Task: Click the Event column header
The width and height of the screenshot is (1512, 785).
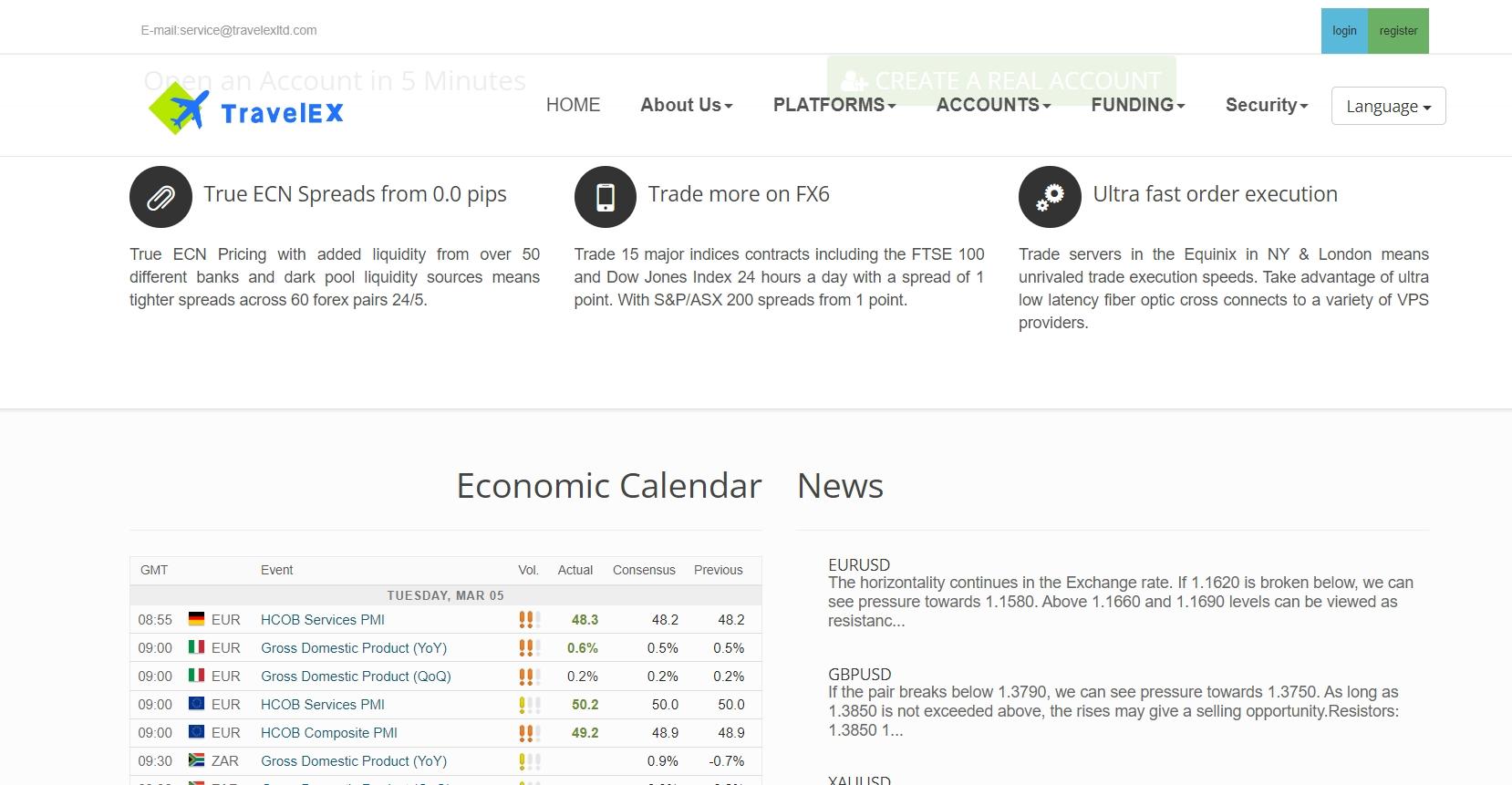Action: click(277, 570)
